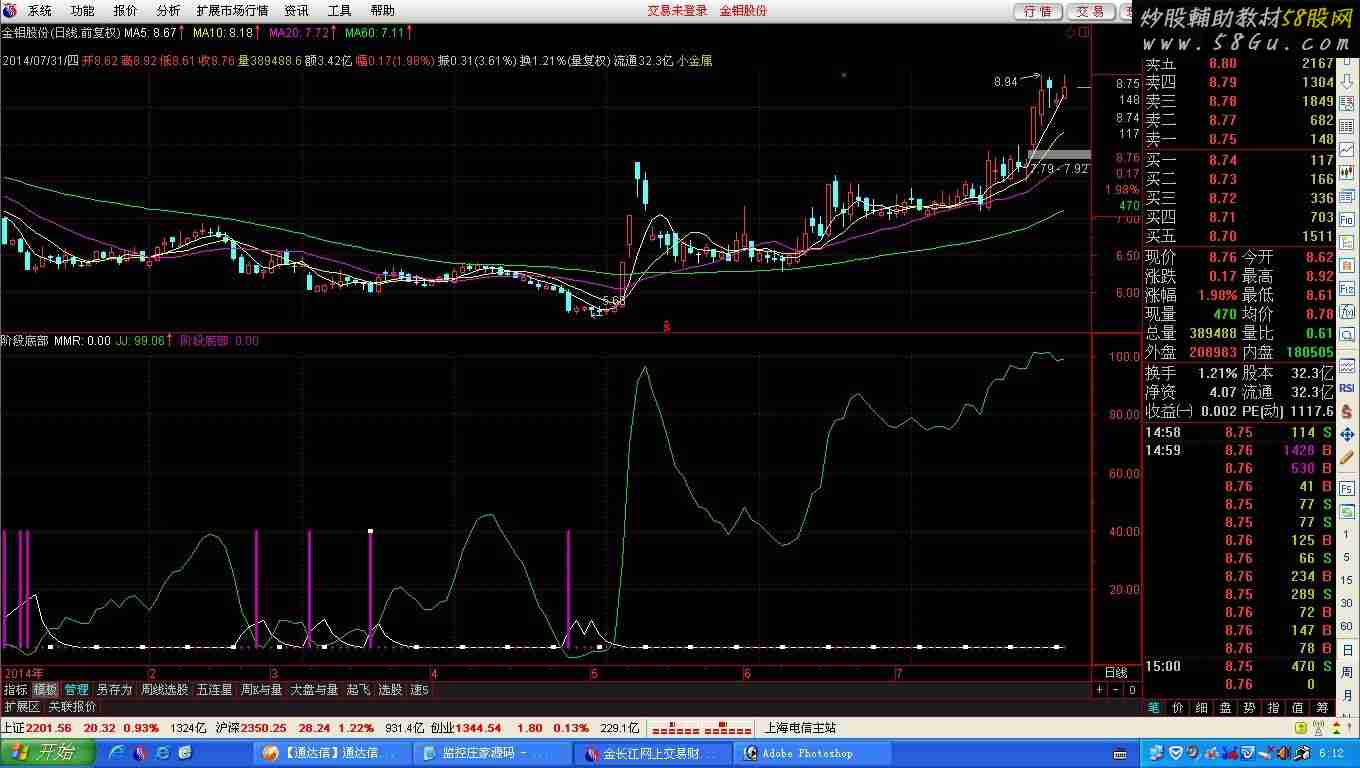Click the RSI indicator icon in sidebar
Viewport: 1360px width, 768px height.
pyautogui.click(x=1347, y=388)
